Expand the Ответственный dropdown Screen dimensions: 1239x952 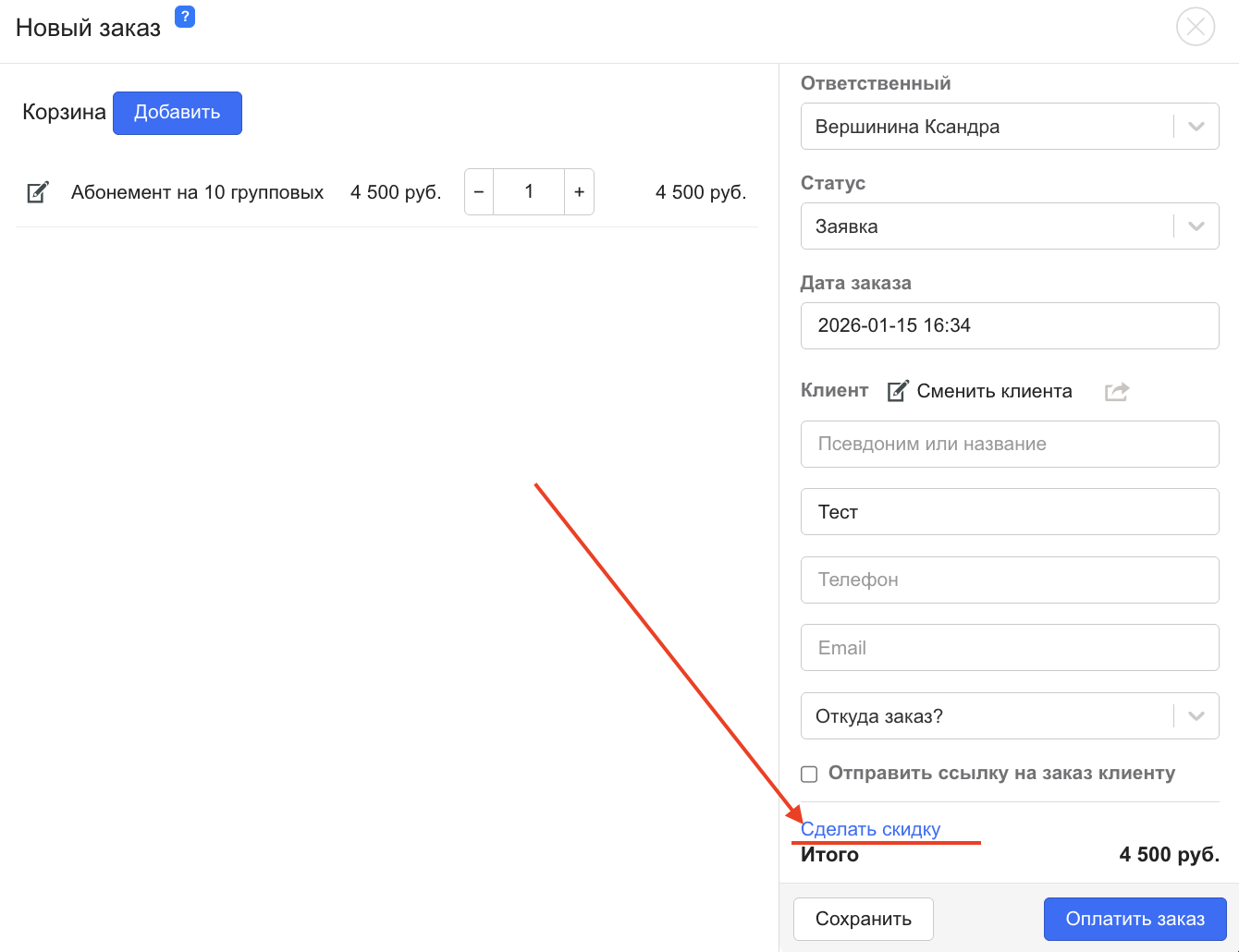[1196, 127]
